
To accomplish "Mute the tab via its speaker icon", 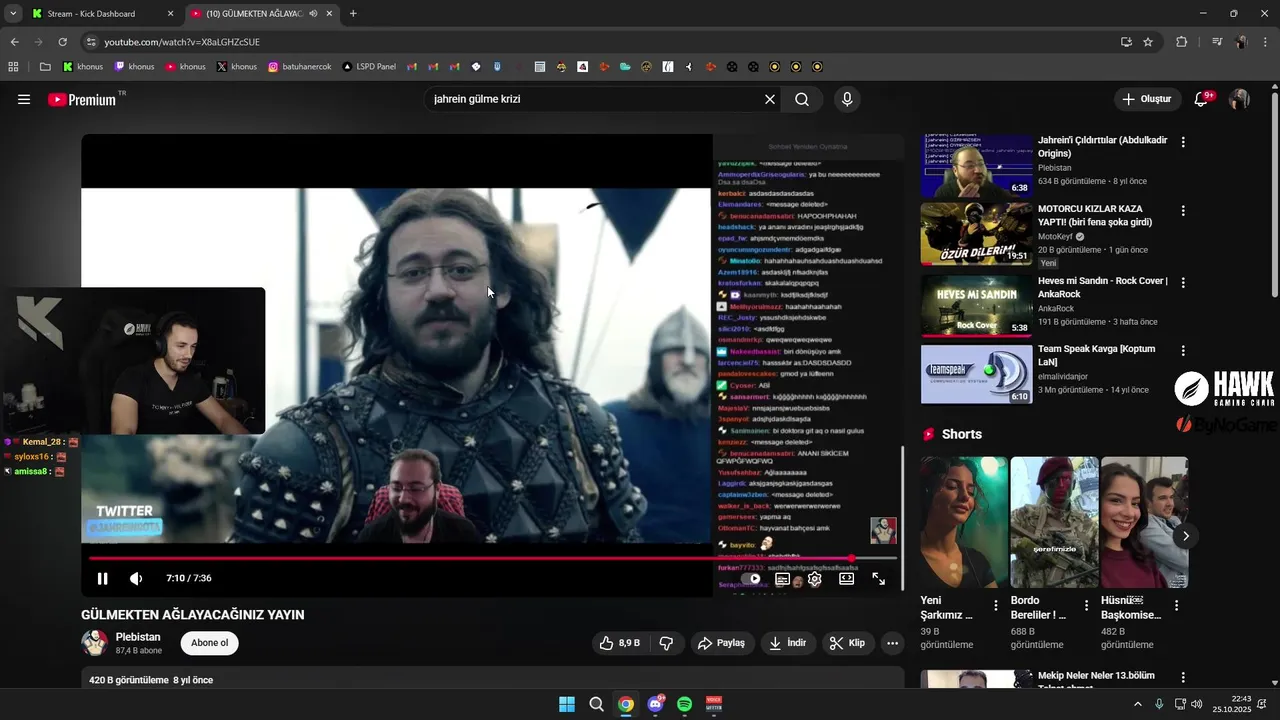I will pyautogui.click(x=313, y=14).
